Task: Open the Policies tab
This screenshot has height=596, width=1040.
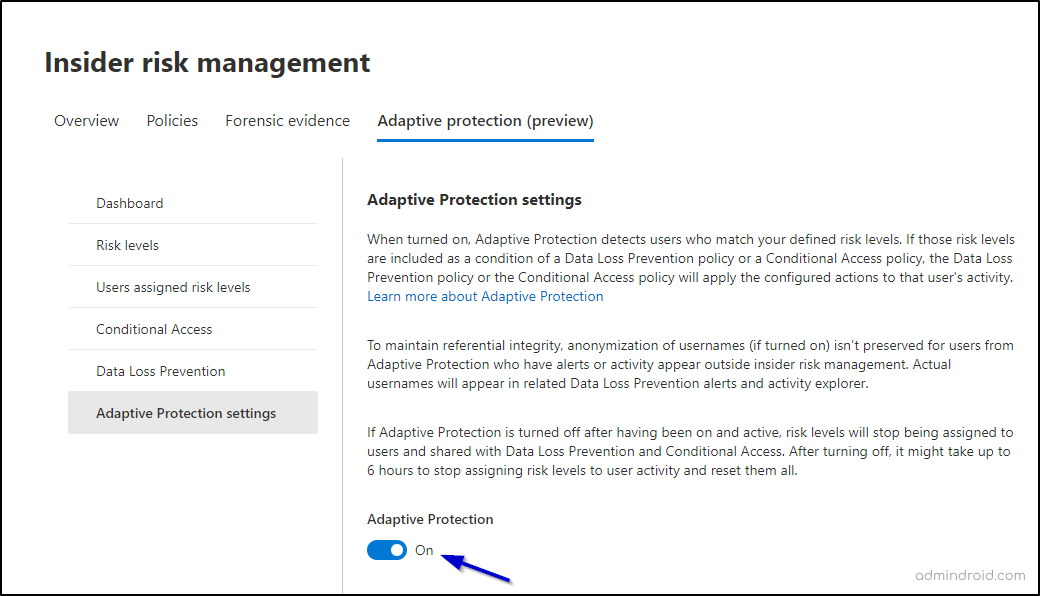Action: (x=171, y=120)
